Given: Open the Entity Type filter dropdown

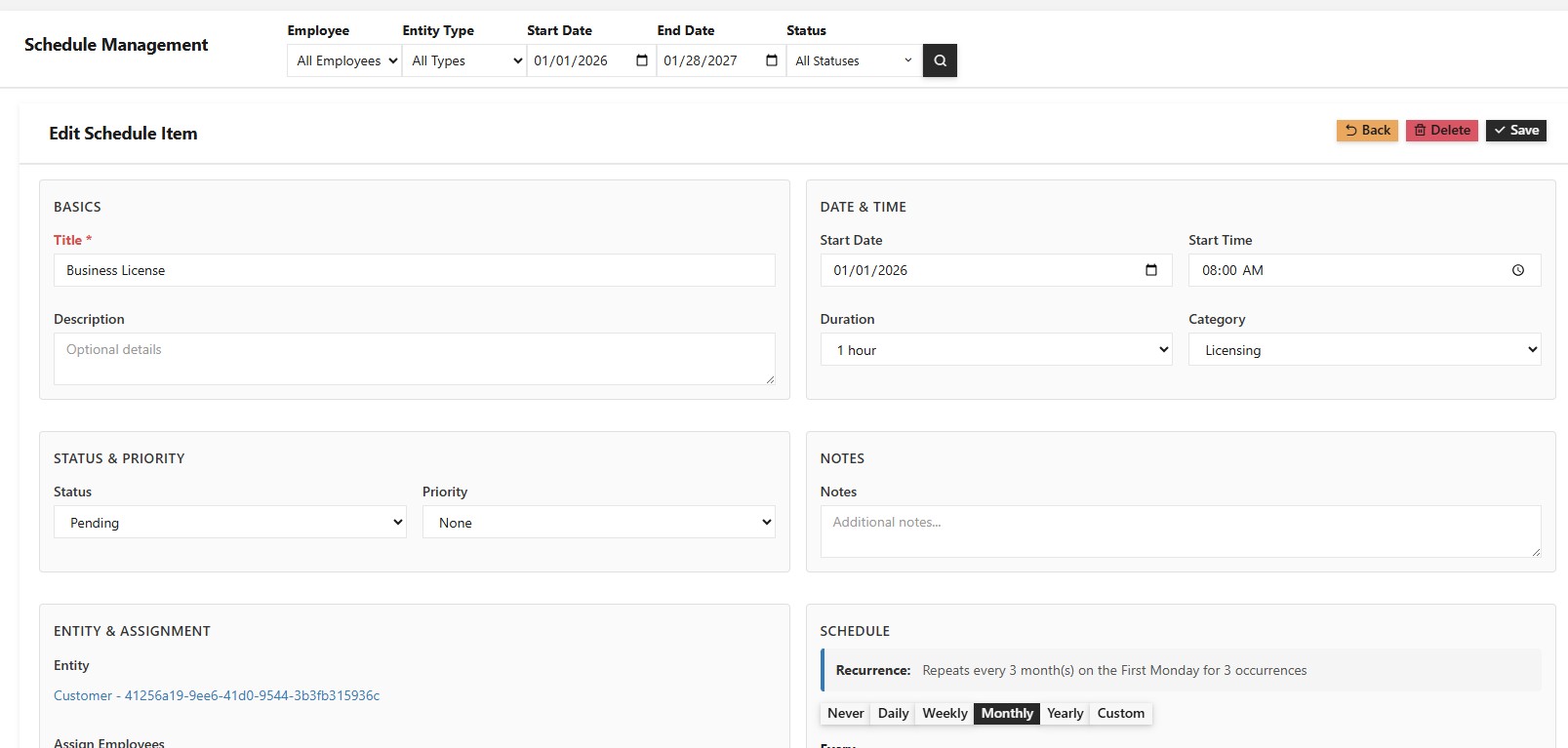Looking at the screenshot, I should click(x=464, y=60).
